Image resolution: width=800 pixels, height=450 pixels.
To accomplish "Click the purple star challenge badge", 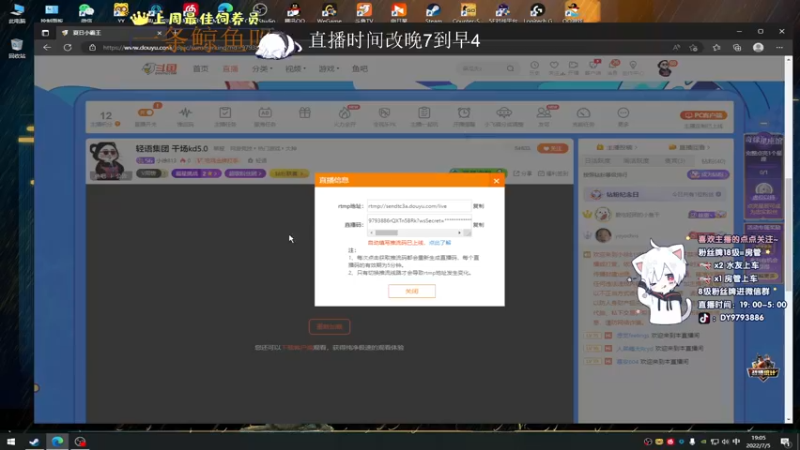I will click(x=196, y=174).
